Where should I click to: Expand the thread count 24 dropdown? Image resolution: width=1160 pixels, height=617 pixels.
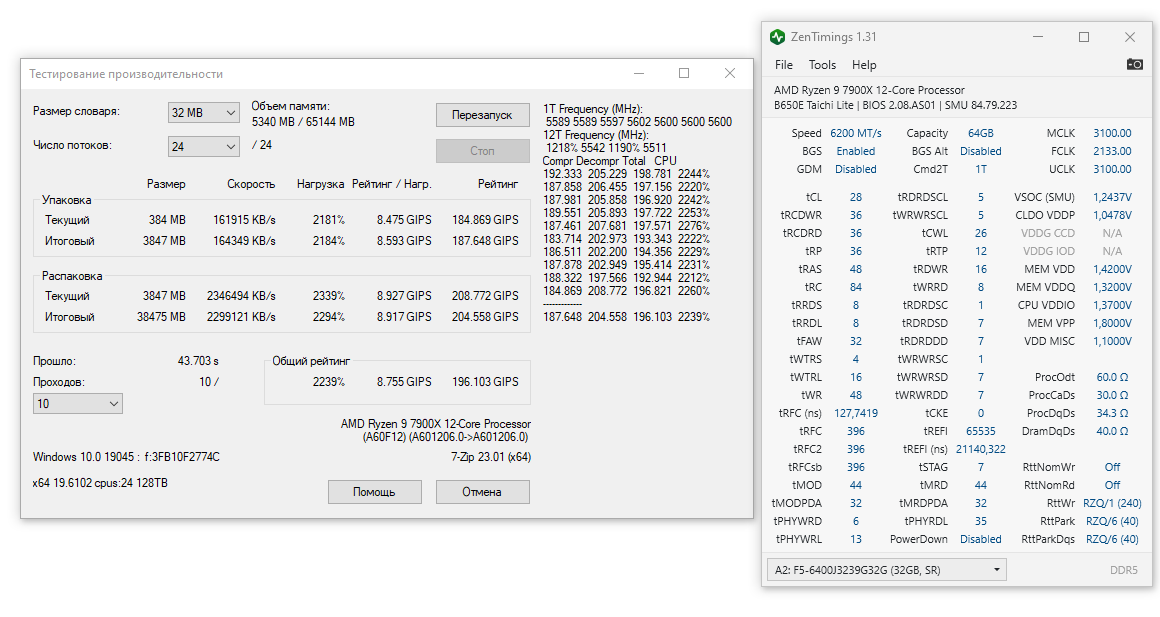pos(203,146)
